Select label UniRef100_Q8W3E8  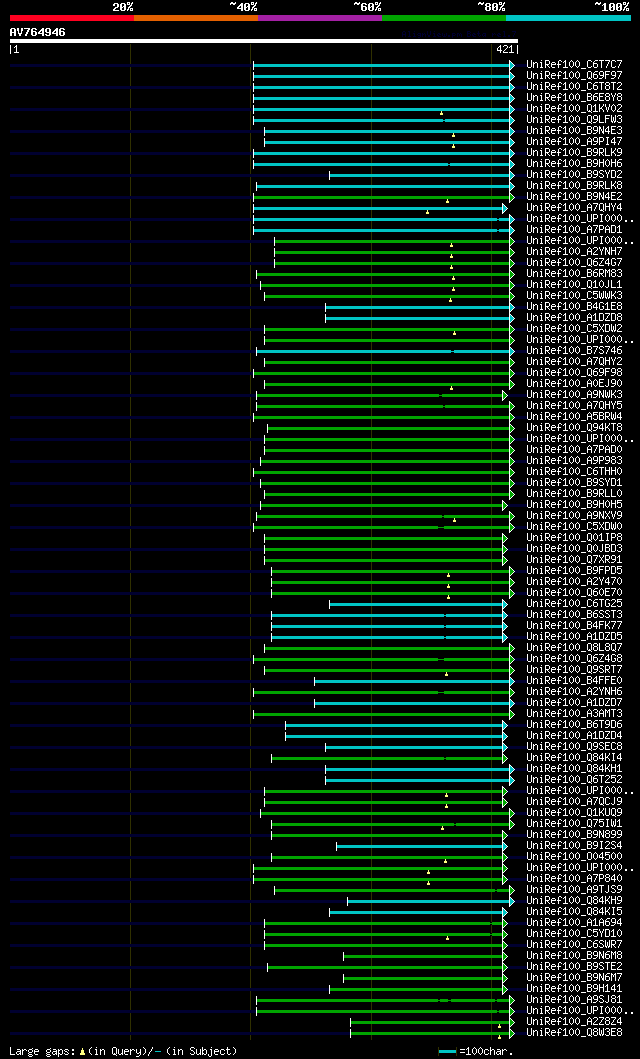(x=575, y=1033)
